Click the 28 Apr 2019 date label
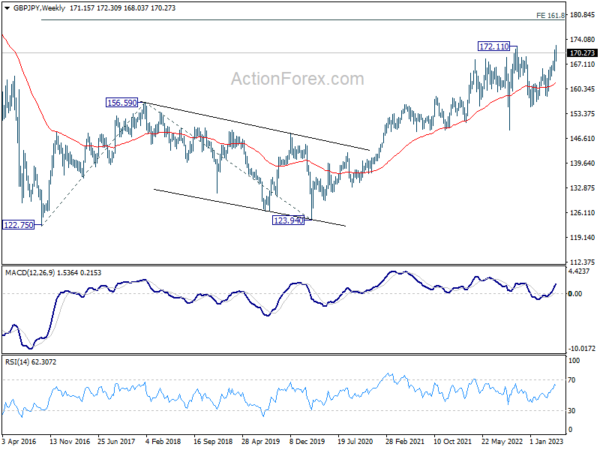Image resolution: width=600 pixels, height=450 pixels. point(261,441)
